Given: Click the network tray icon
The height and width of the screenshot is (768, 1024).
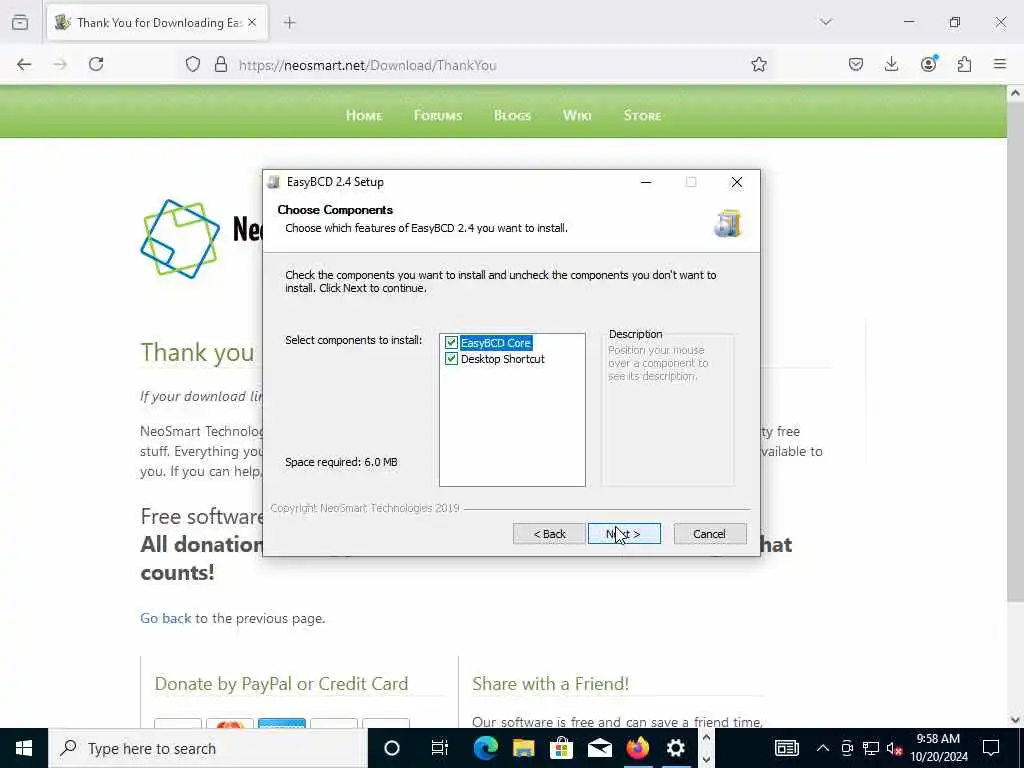Looking at the screenshot, I should (871, 748).
